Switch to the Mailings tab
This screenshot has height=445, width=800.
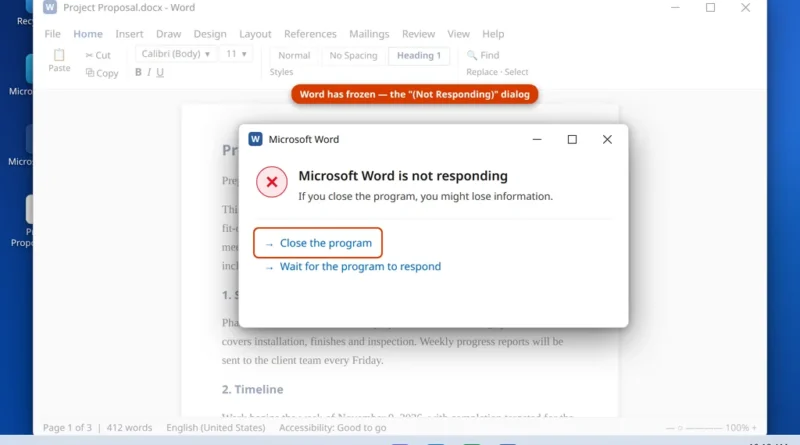tap(369, 34)
